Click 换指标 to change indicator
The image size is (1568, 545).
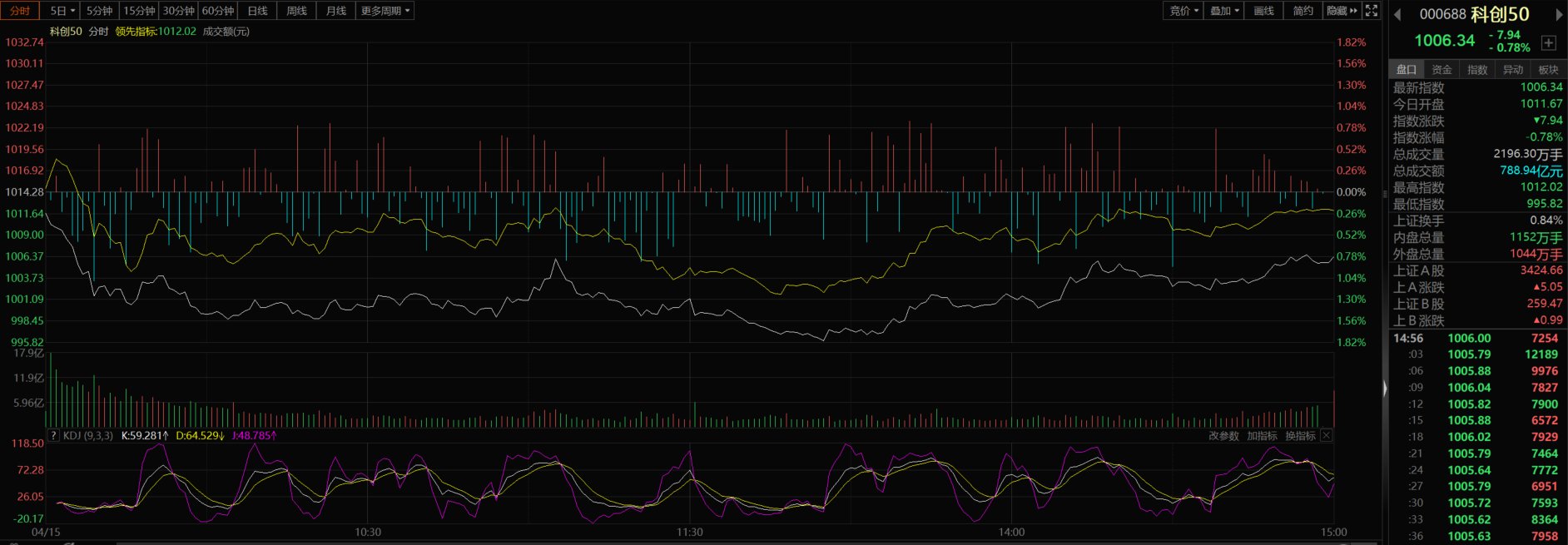(1300, 436)
